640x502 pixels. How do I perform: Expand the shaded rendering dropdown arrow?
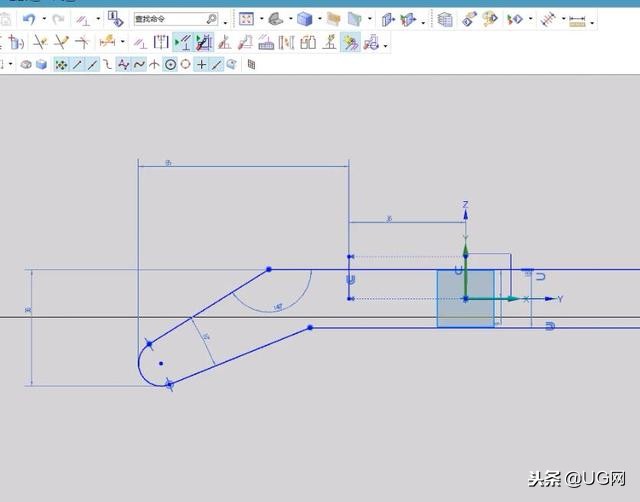320,19
